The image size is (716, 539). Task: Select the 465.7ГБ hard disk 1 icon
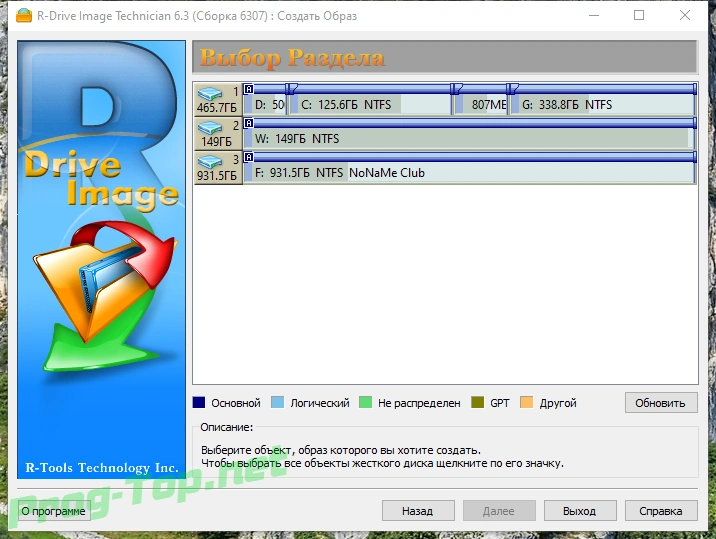217,99
